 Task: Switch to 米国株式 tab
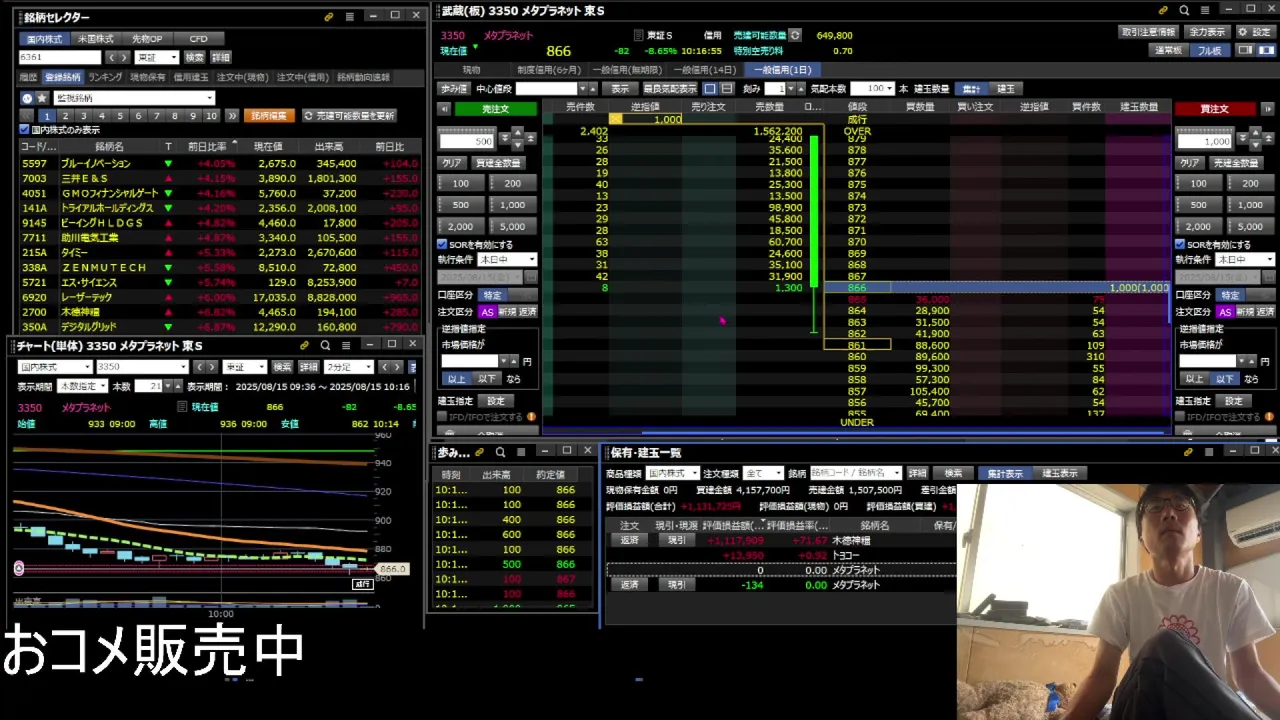tap(96, 39)
